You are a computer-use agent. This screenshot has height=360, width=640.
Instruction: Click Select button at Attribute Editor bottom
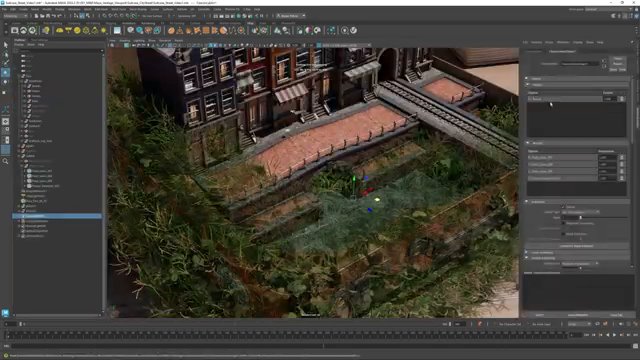tap(539, 315)
